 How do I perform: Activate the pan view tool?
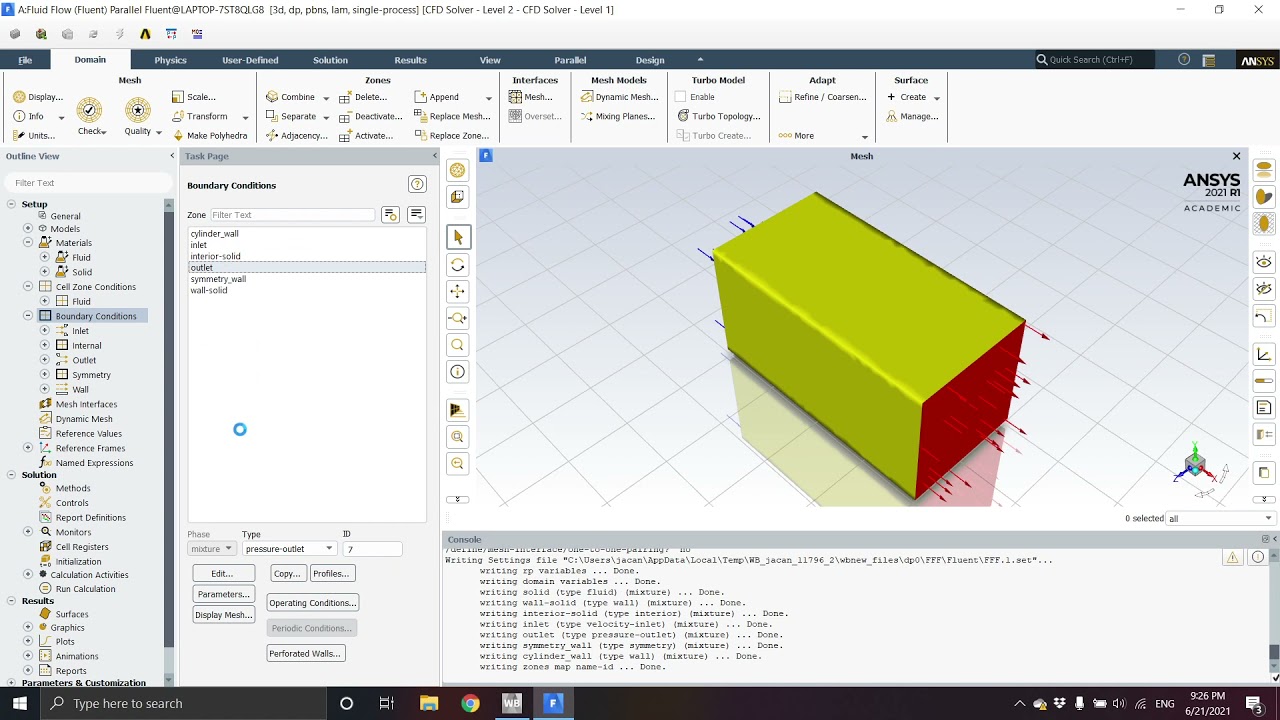pyautogui.click(x=458, y=291)
